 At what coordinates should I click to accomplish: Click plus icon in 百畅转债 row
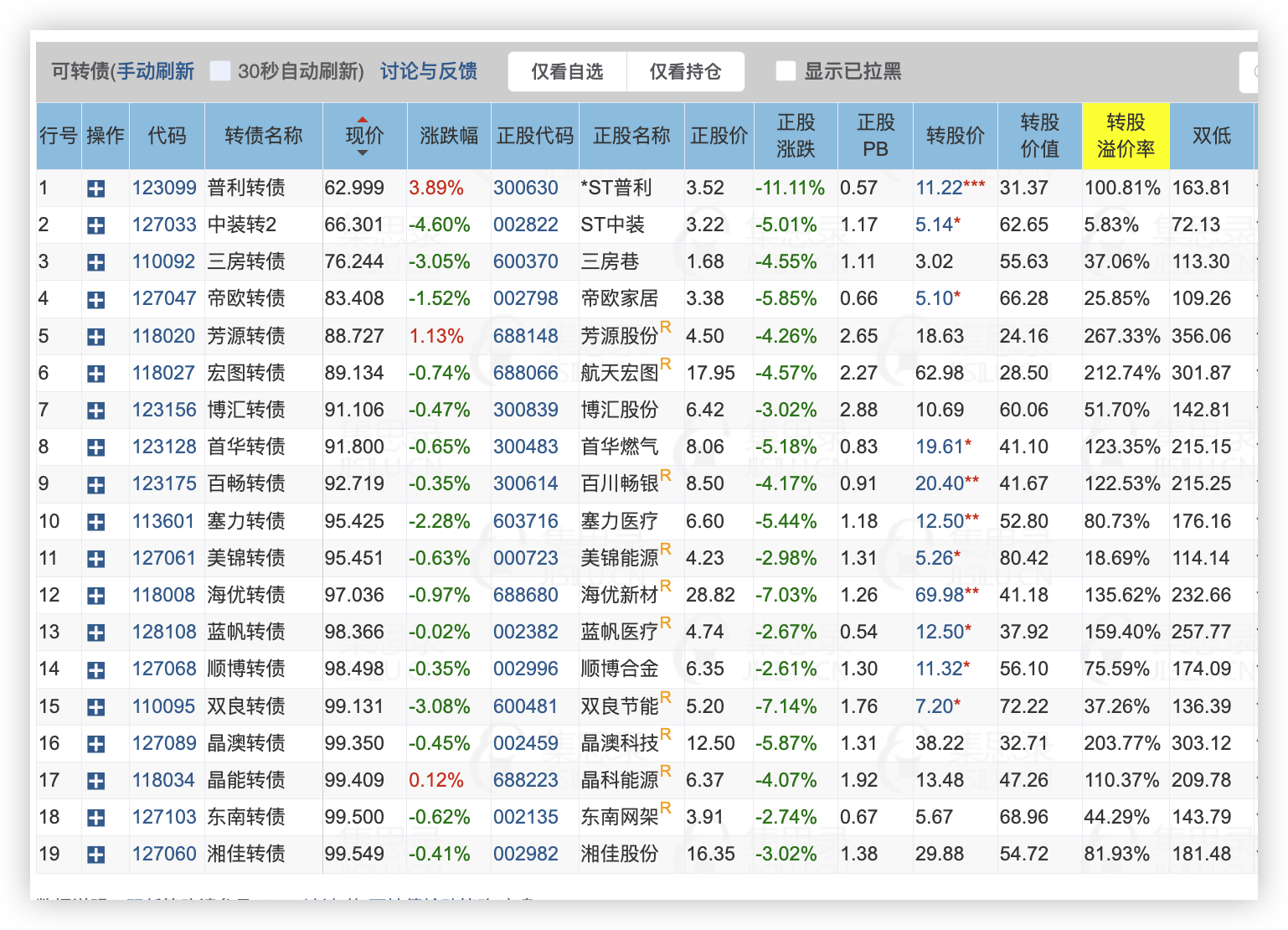coord(96,485)
